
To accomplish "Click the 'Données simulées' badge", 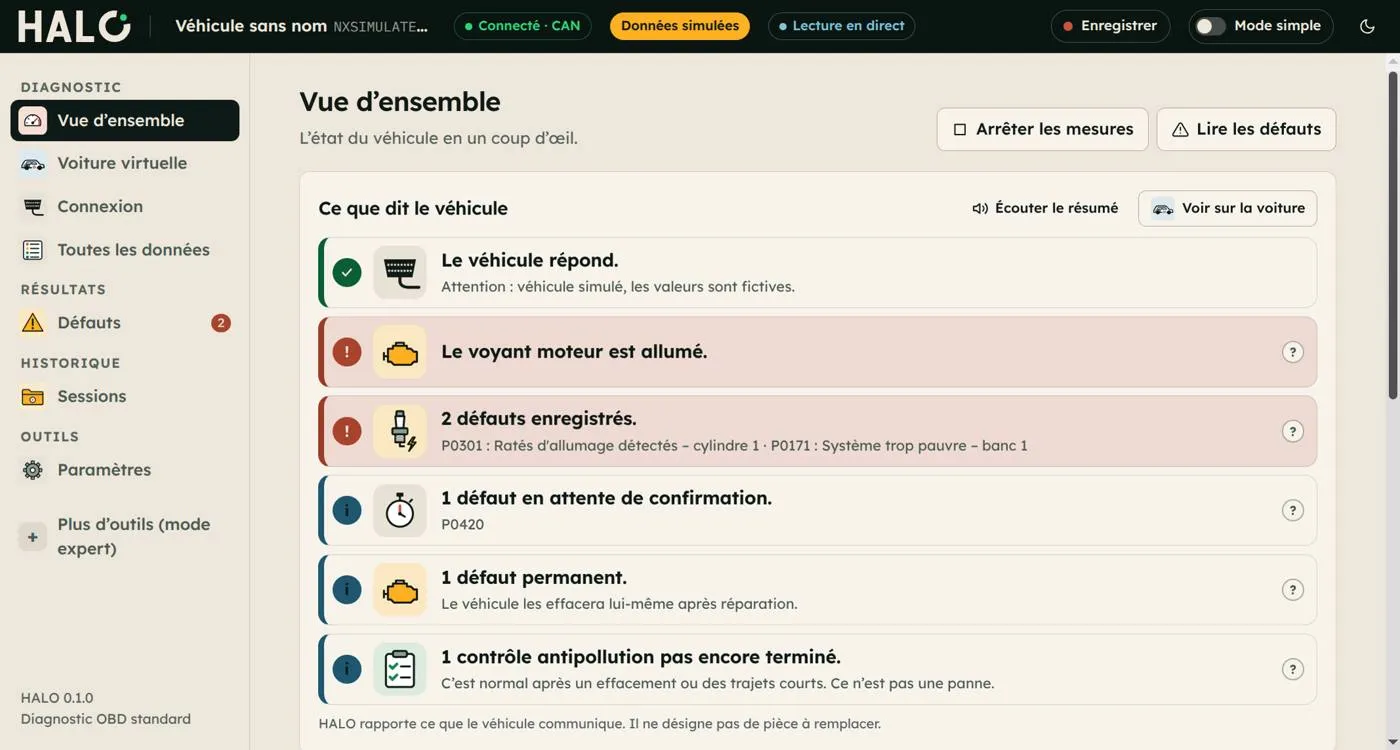I will click(x=680, y=26).
